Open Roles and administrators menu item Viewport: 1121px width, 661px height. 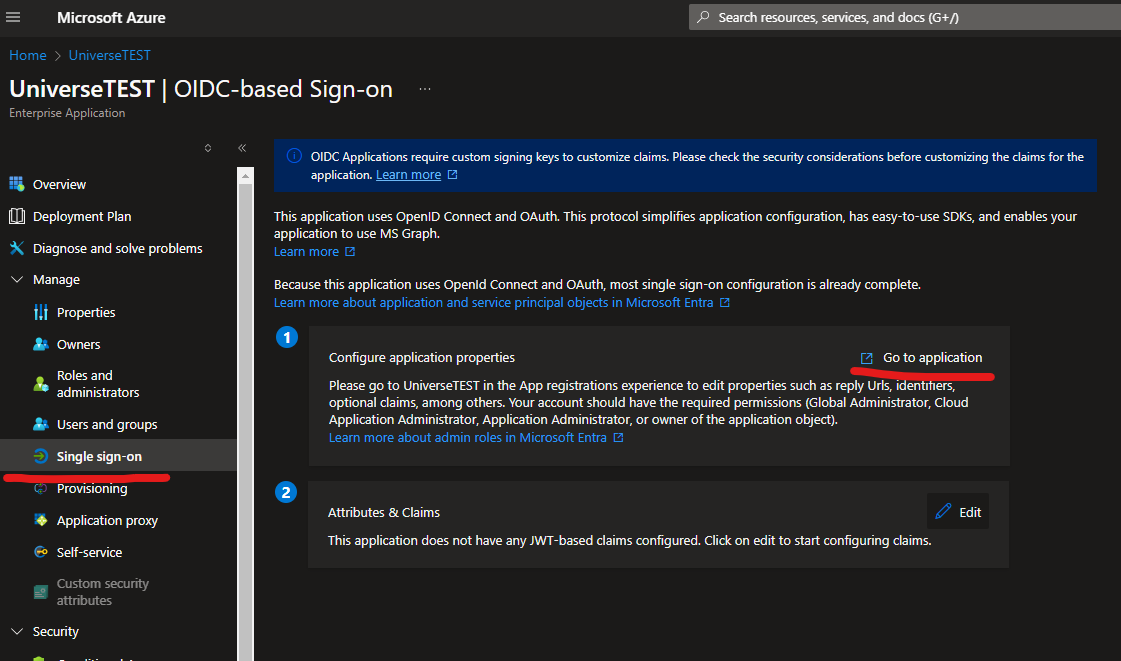(98, 384)
